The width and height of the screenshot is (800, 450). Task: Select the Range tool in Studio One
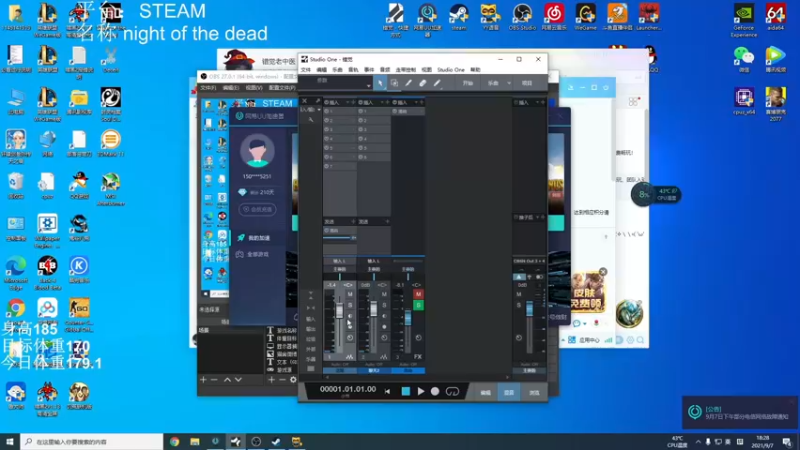[394, 83]
